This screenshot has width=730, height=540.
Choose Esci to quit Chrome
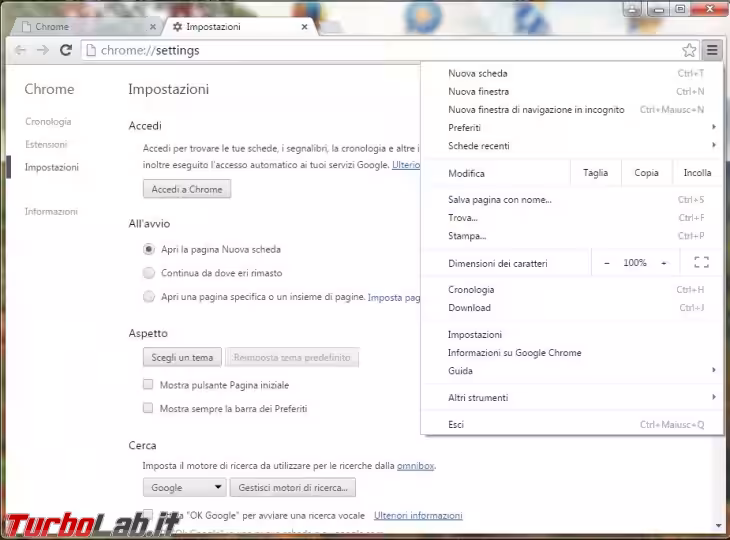[572, 425]
